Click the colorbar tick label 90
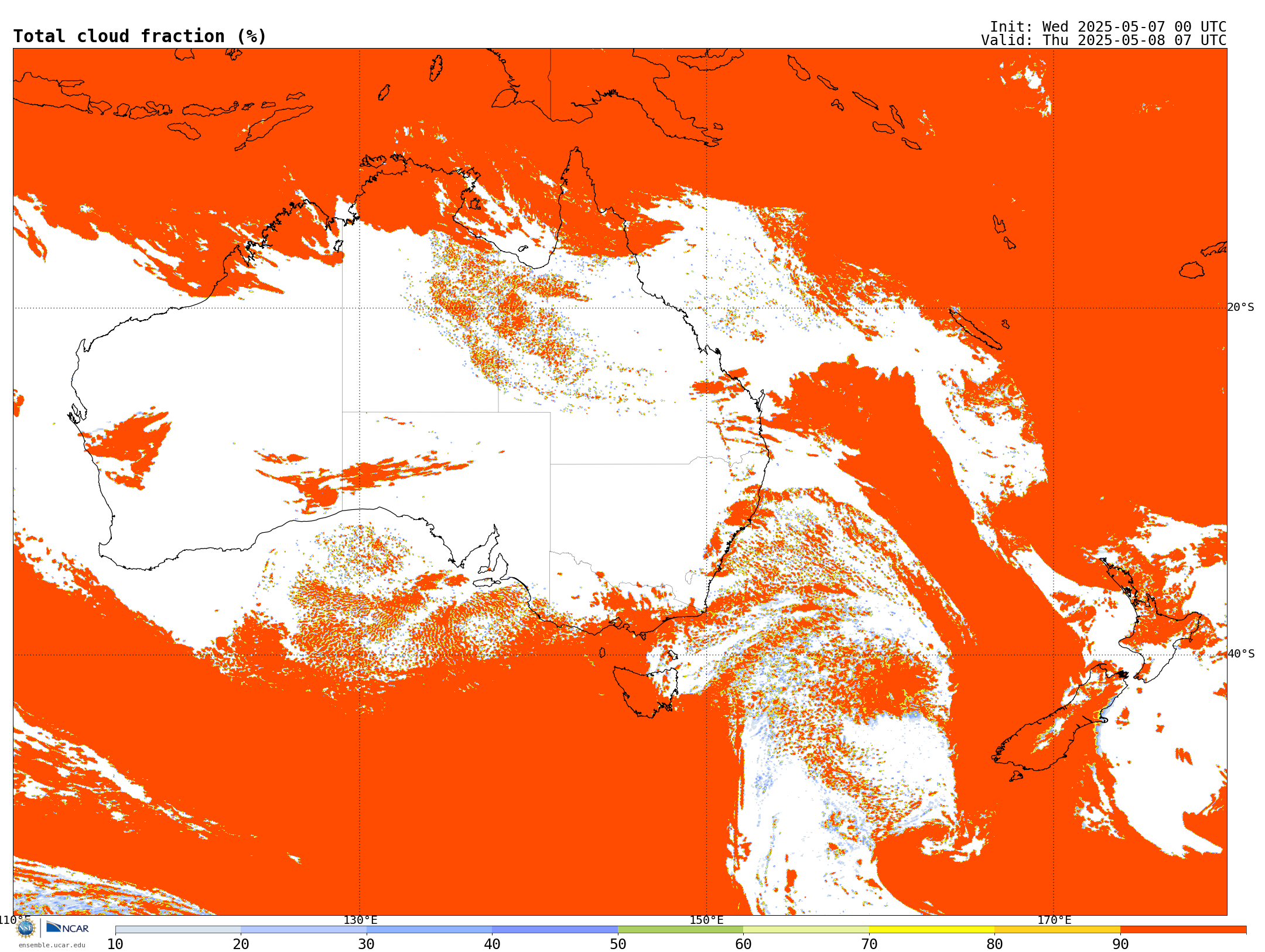1265x952 pixels. tap(1120, 944)
